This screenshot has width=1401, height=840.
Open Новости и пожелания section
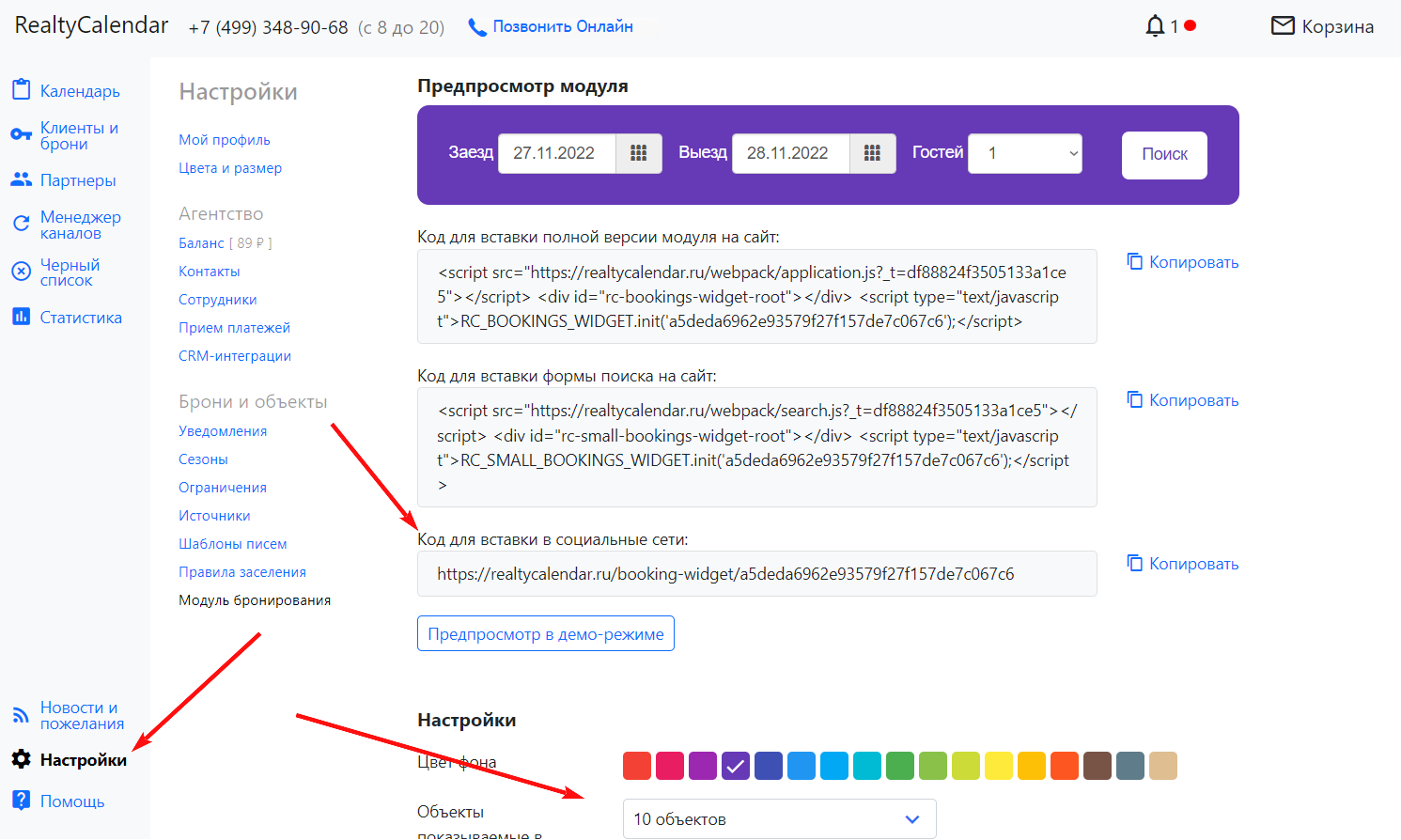click(x=83, y=715)
